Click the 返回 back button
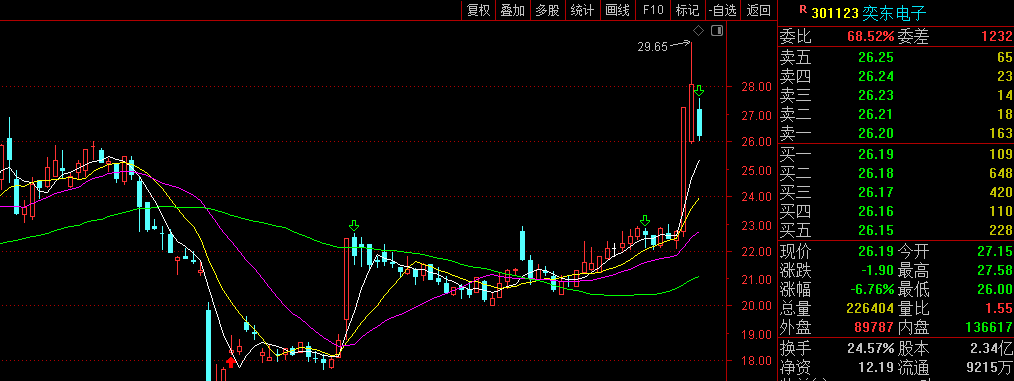 pyautogui.click(x=759, y=10)
